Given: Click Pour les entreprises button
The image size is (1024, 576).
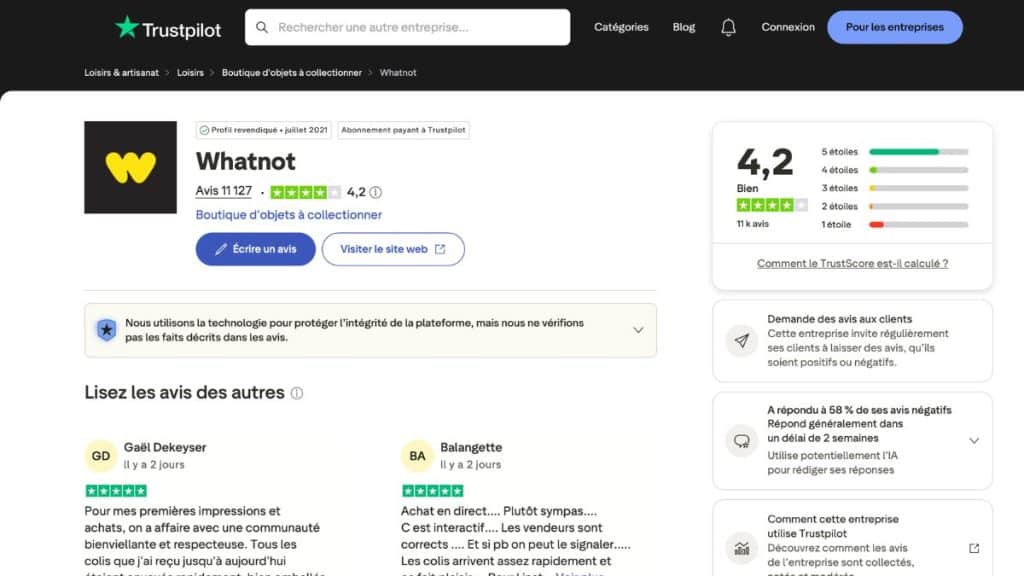Looking at the screenshot, I should point(895,27).
